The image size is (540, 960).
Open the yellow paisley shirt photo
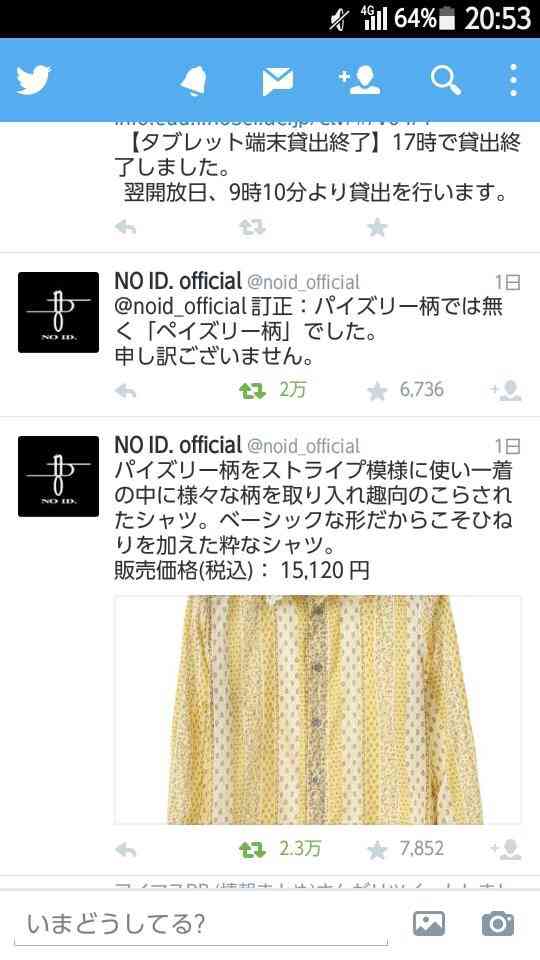pos(318,710)
